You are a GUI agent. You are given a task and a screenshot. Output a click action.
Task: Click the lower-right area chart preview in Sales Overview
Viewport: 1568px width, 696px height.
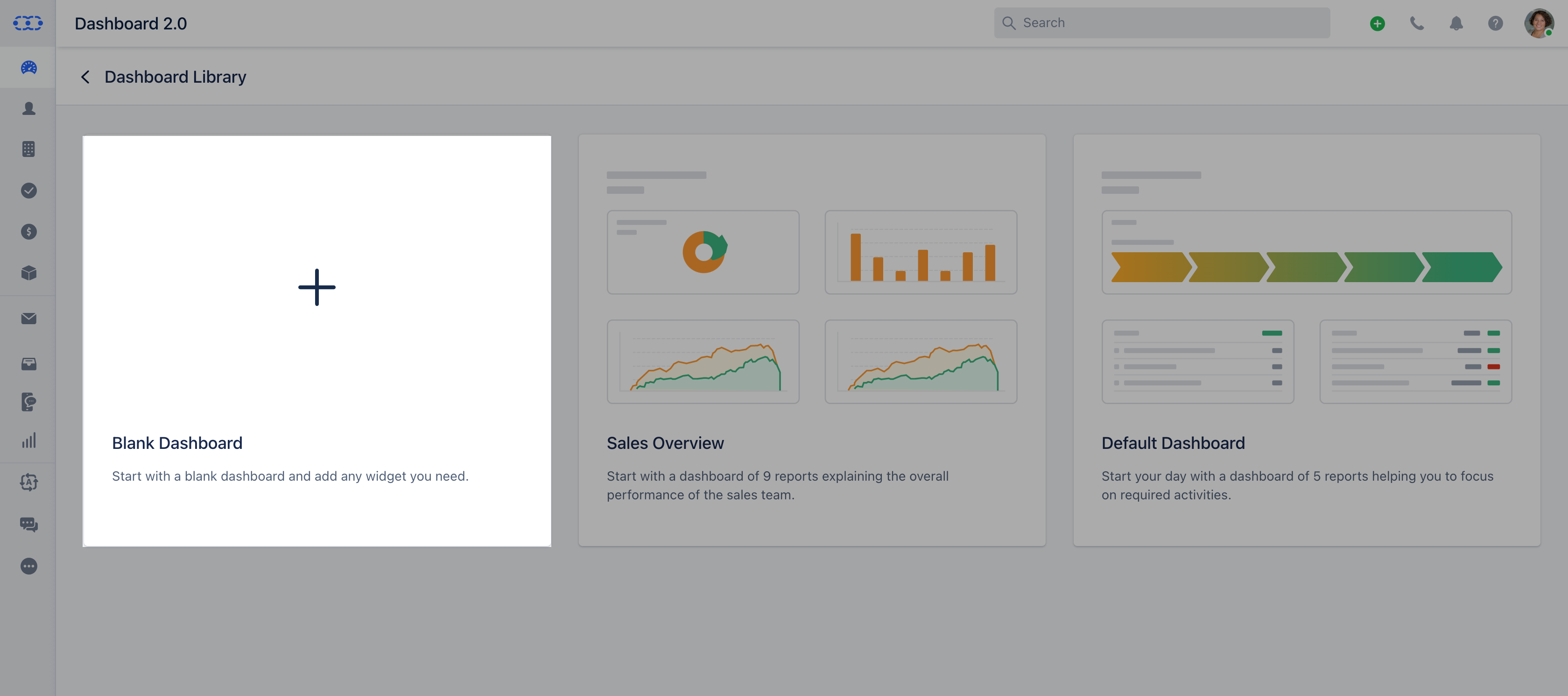921,362
